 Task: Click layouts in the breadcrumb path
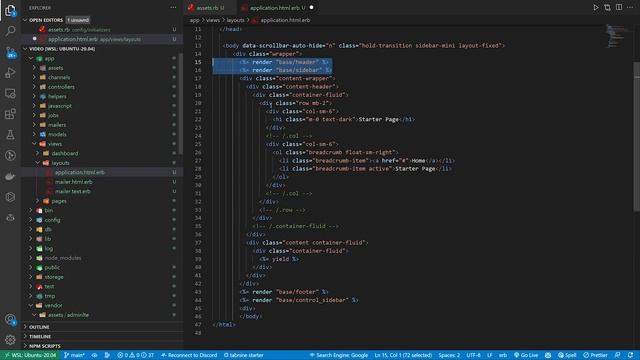pos(236,20)
